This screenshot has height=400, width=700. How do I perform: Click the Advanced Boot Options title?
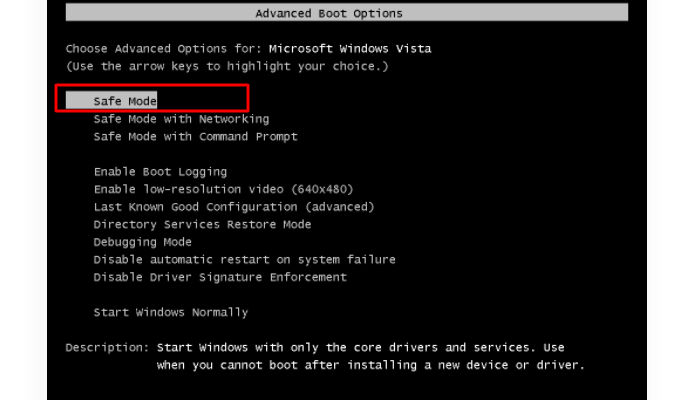pos(329,14)
